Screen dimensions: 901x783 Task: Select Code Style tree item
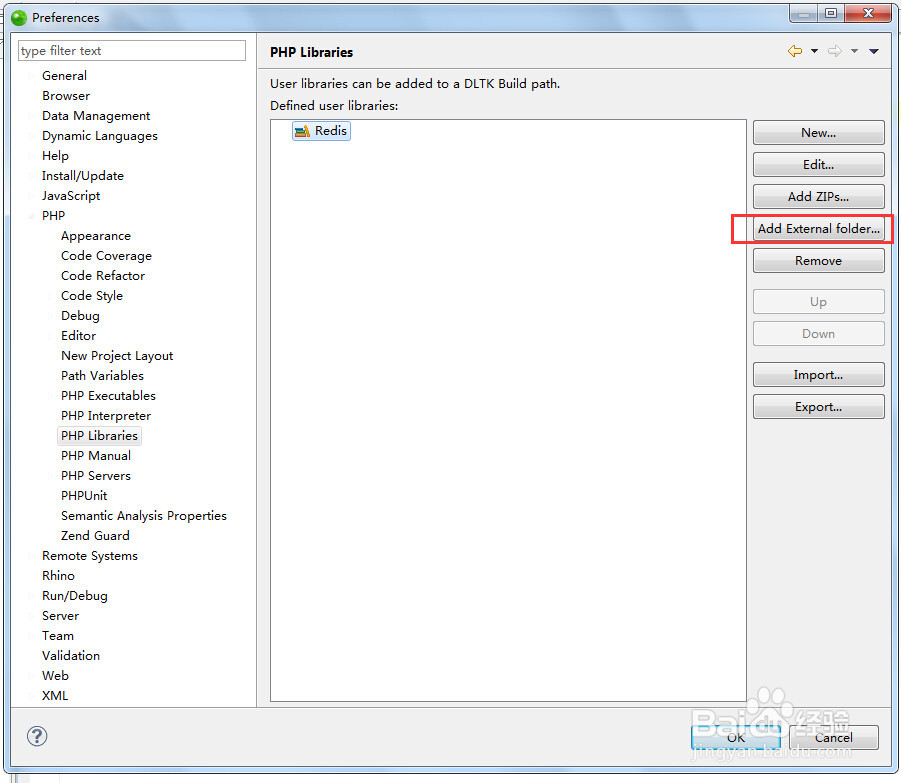pyautogui.click(x=92, y=296)
